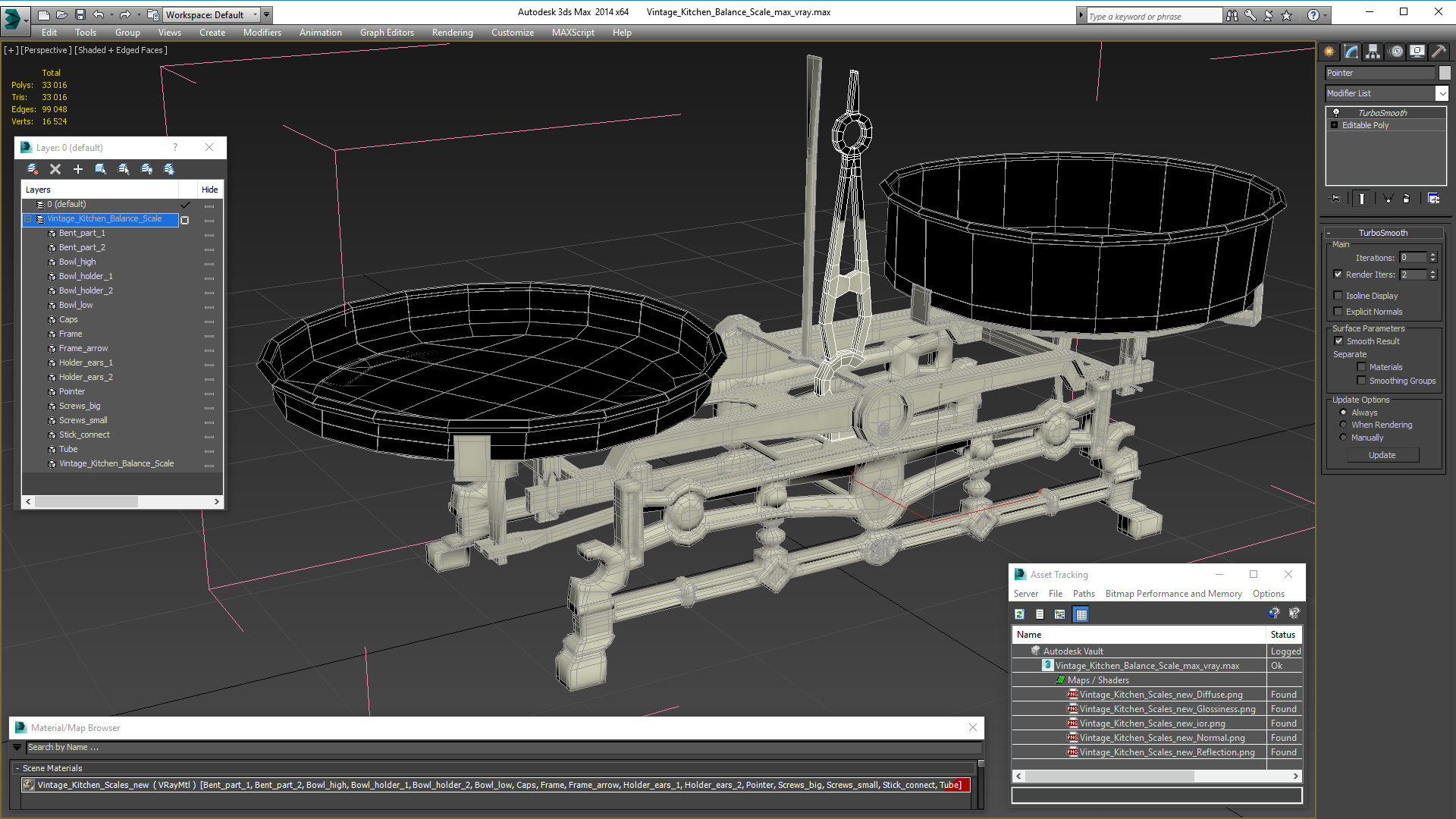Click Configure Modifier Sets icon

click(x=1433, y=199)
